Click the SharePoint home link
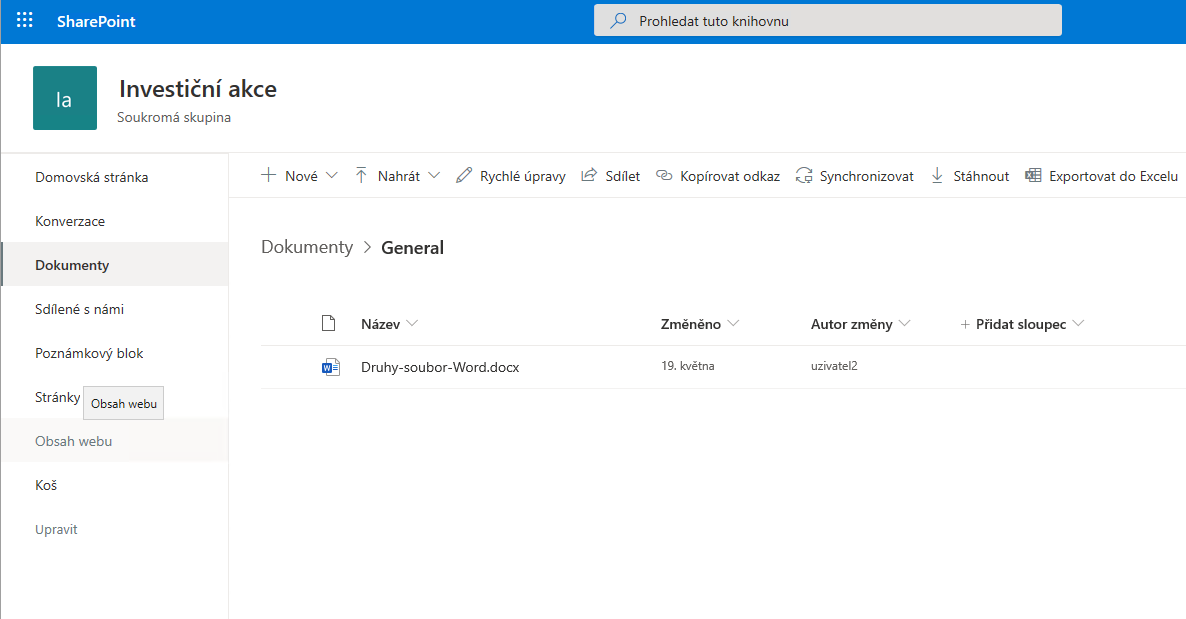The image size is (1186, 619). pos(96,21)
